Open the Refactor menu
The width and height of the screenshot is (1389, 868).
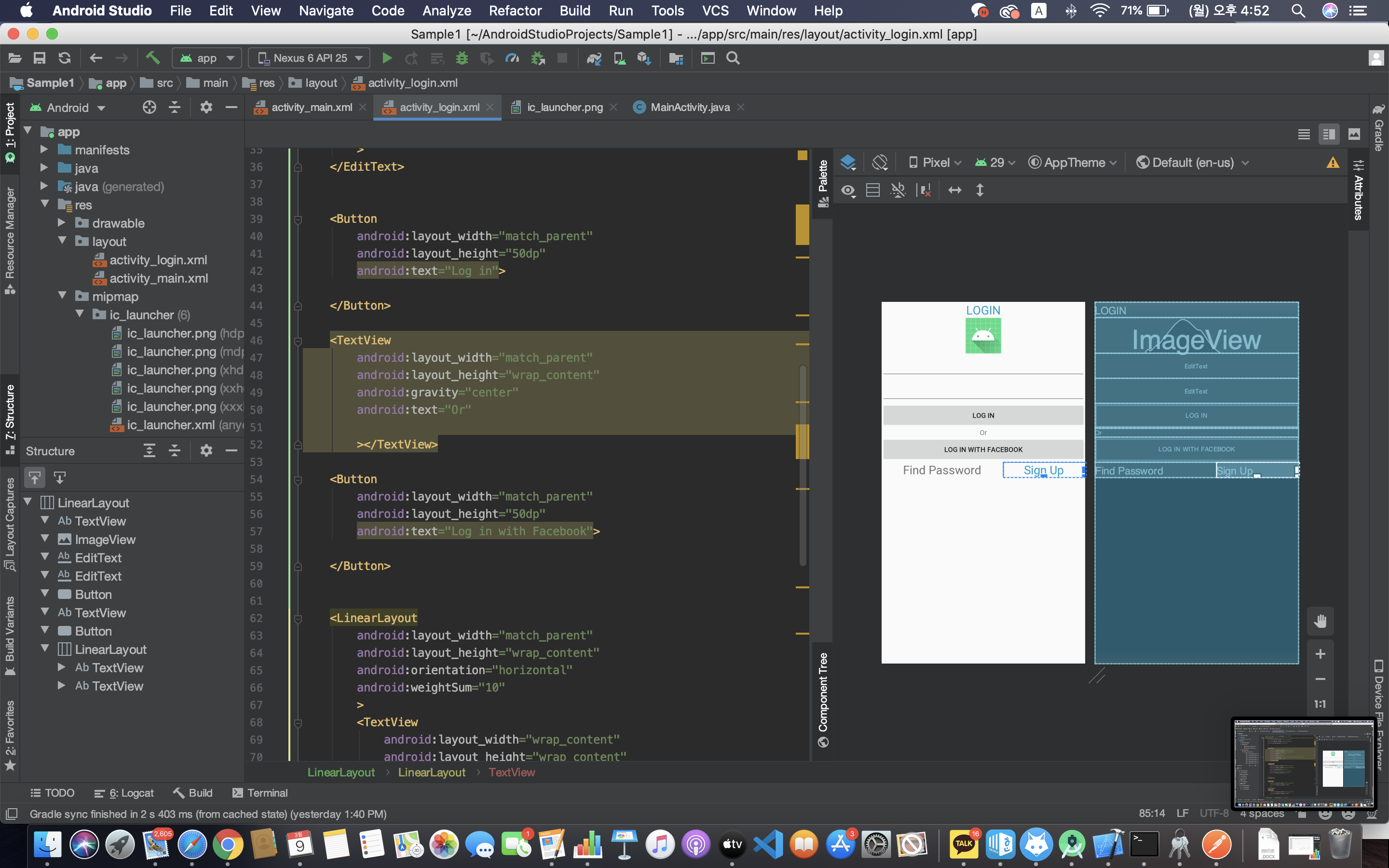click(515, 10)
